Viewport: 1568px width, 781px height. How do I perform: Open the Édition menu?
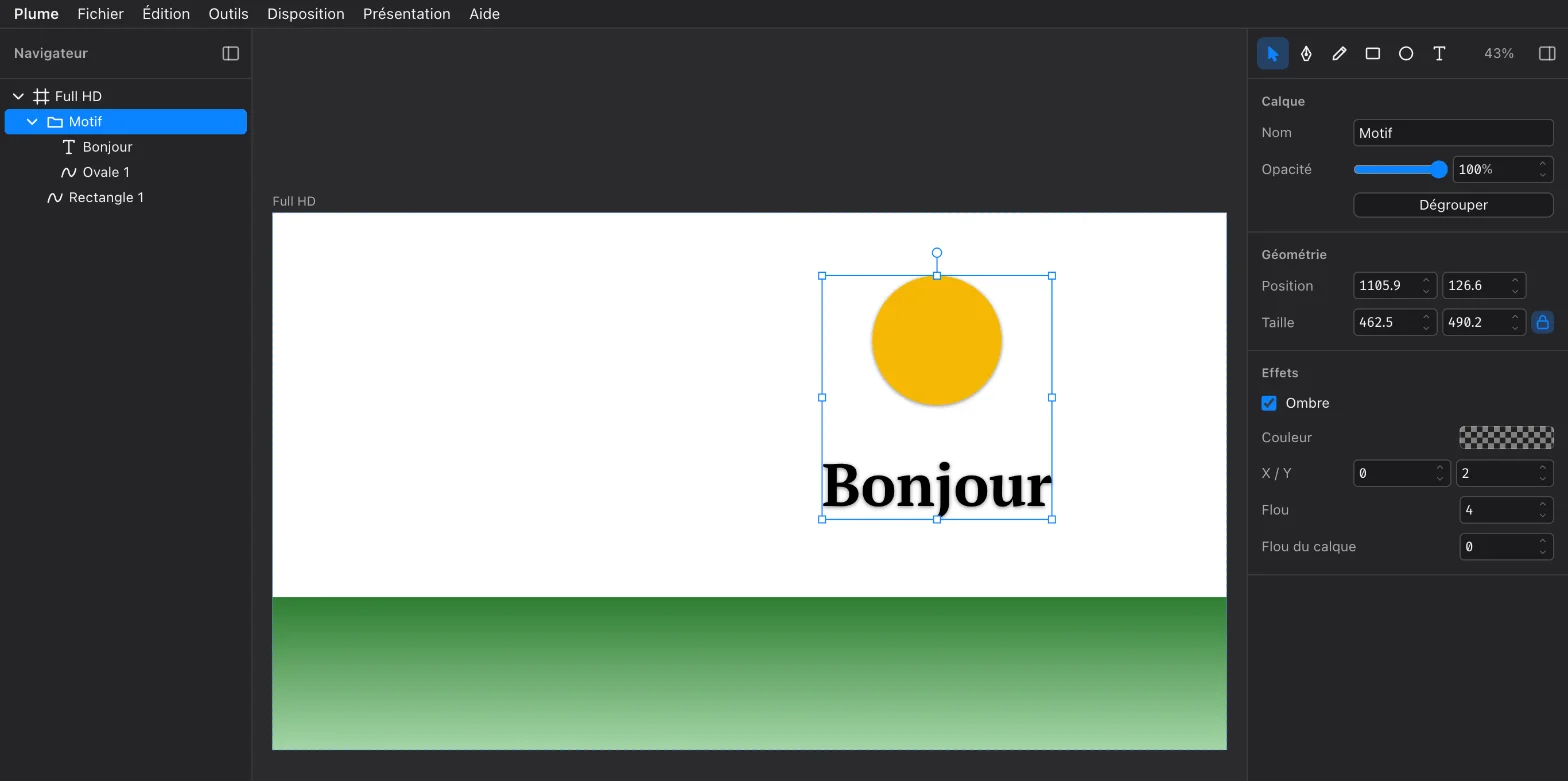click(166, 14)
